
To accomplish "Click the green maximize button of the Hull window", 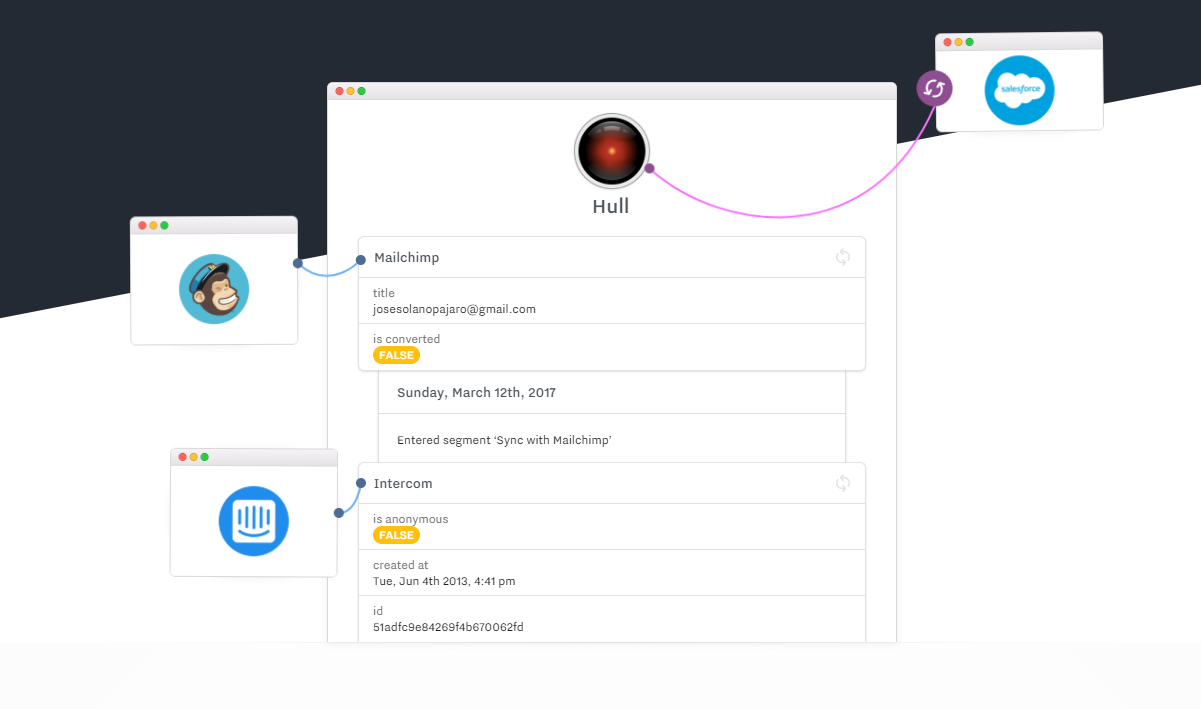I will pos(362,91).
